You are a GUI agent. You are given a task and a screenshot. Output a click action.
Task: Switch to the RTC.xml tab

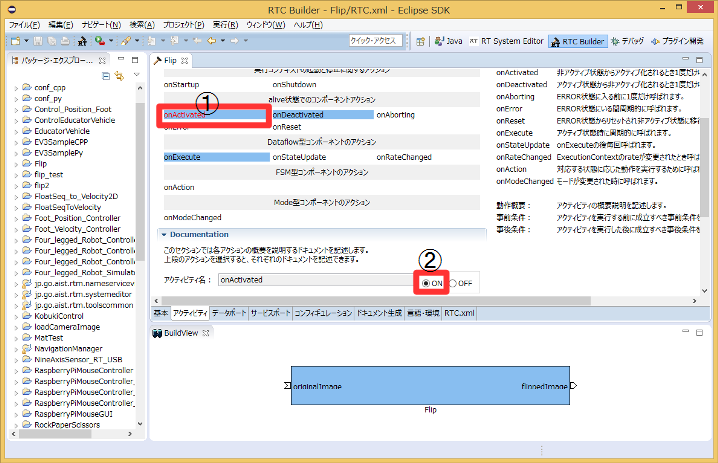[x=459, y=313]
